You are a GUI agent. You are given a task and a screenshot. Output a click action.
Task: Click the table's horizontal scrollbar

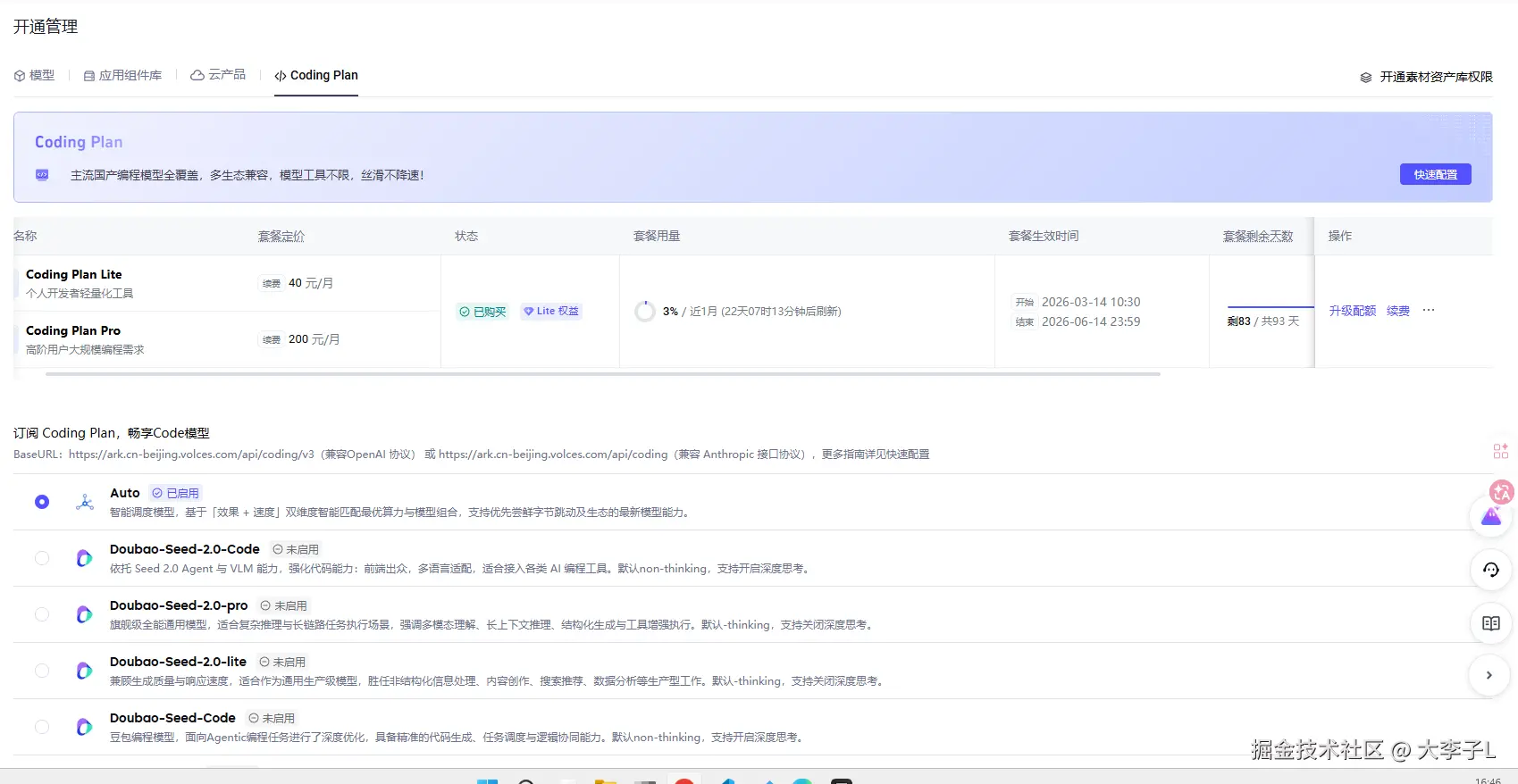[603, 374]
